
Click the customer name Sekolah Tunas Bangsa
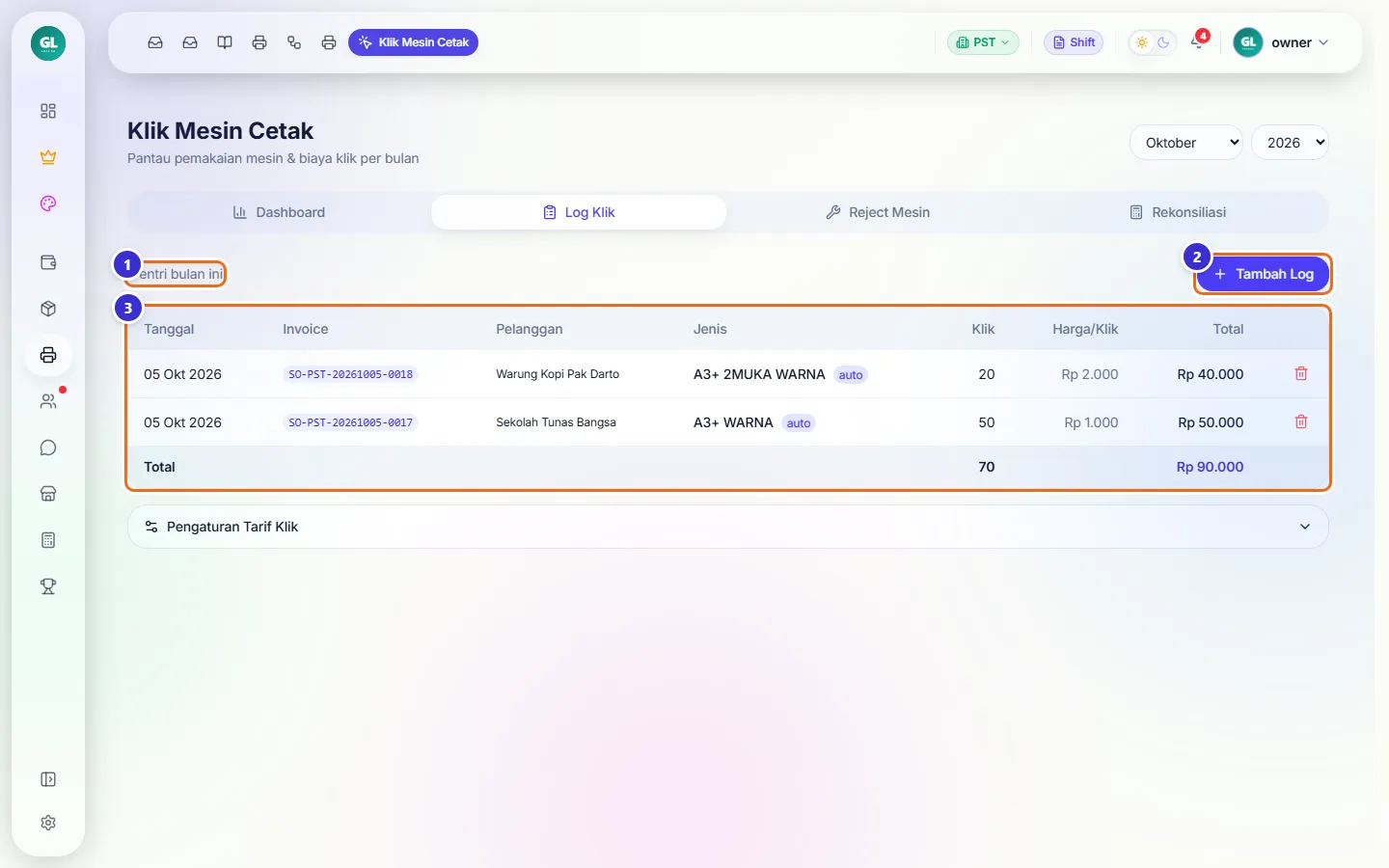pyautogui.click(x=556, y=422)
